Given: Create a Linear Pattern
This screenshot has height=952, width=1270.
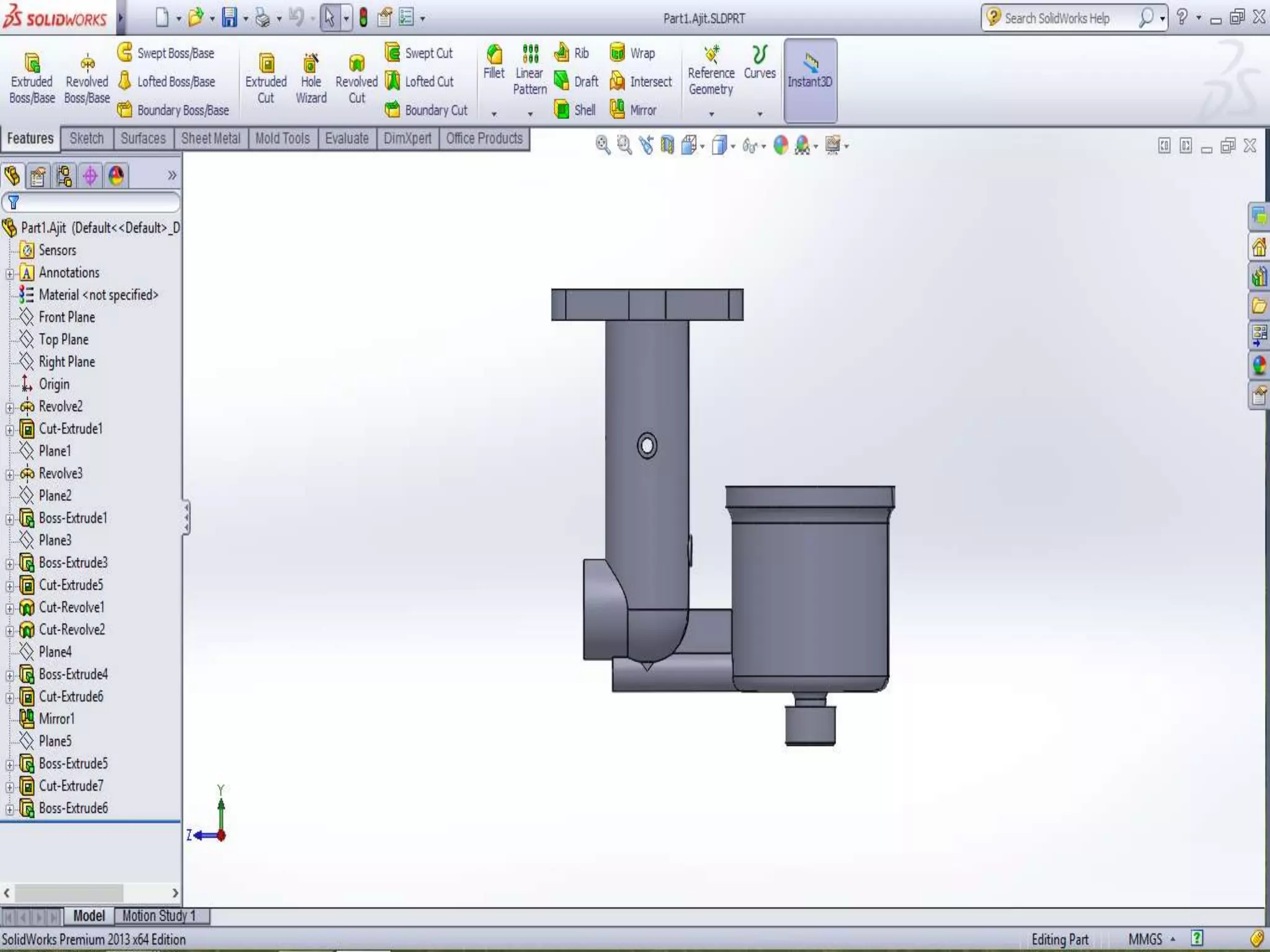Looking at the screenshot, I should (530, 70).
